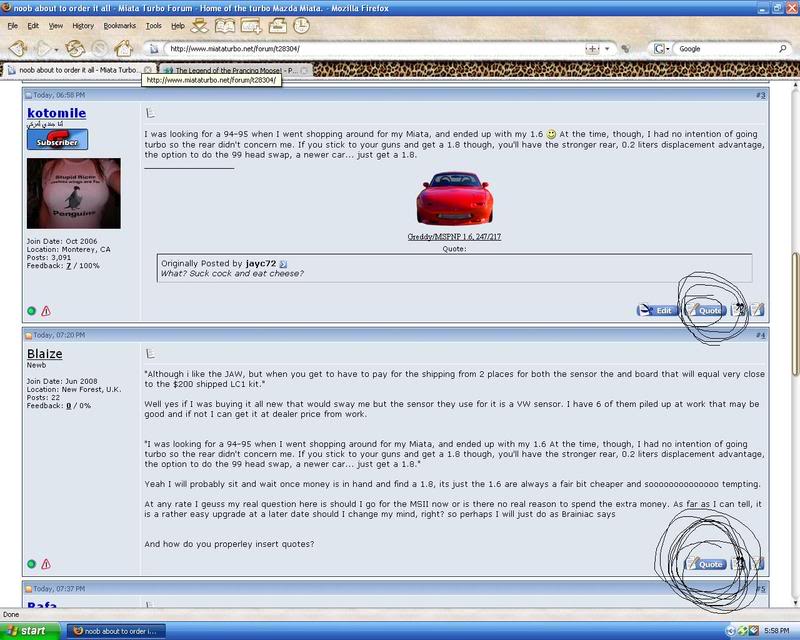
Task: Click the Windows Start button
Action: pyautogui.click(x=30, y=630)
